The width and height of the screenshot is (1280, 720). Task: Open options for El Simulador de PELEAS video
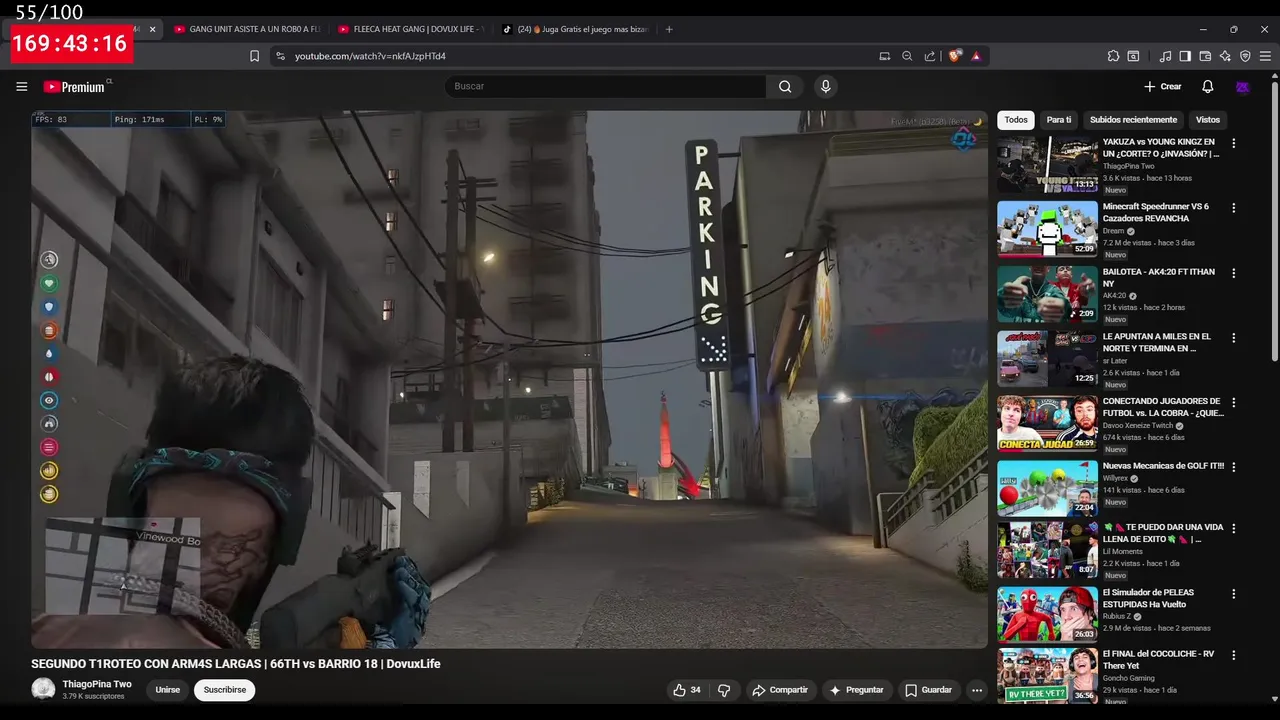1233,593
